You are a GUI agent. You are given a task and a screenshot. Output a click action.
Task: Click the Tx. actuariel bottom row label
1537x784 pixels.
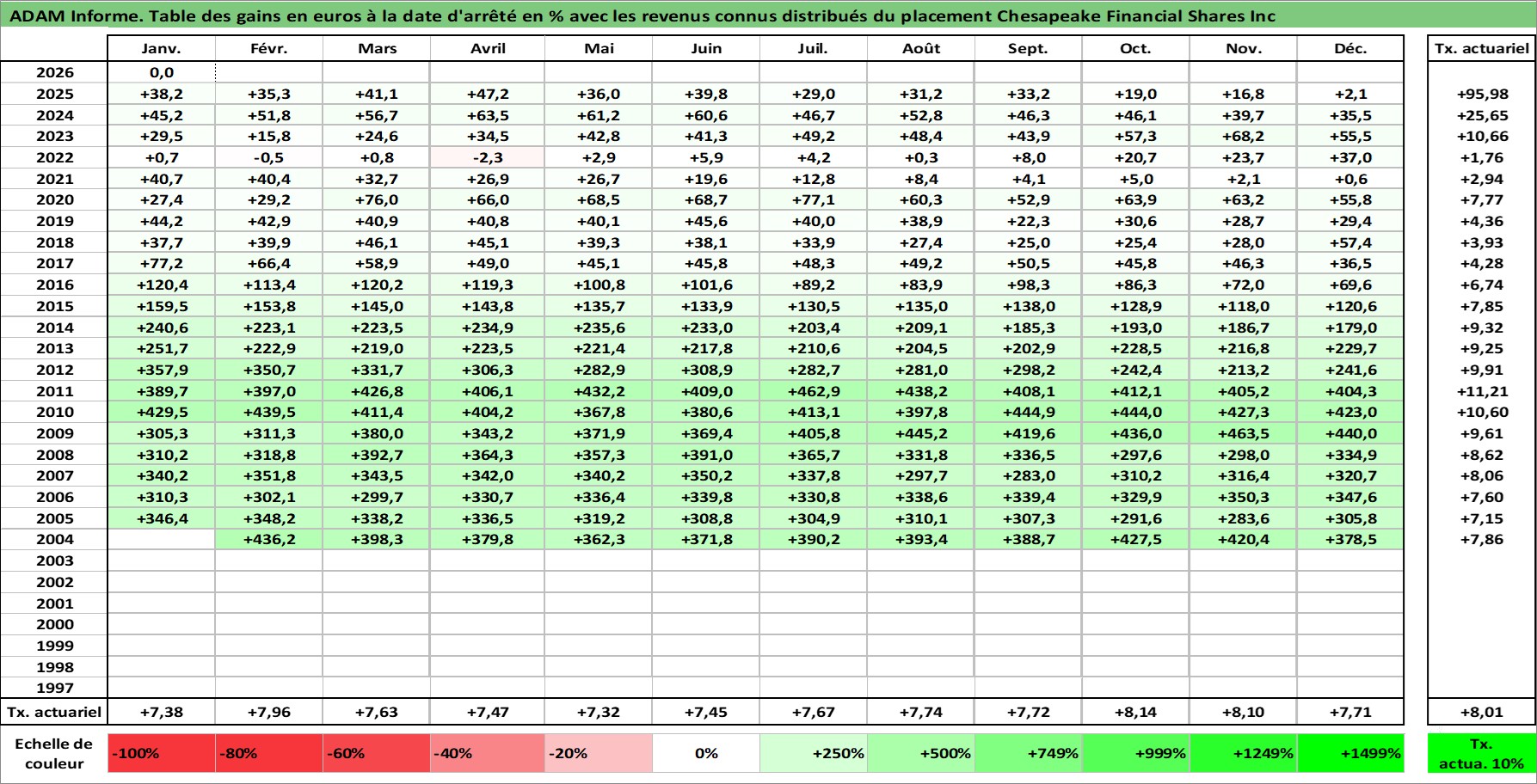click(54, 712)
